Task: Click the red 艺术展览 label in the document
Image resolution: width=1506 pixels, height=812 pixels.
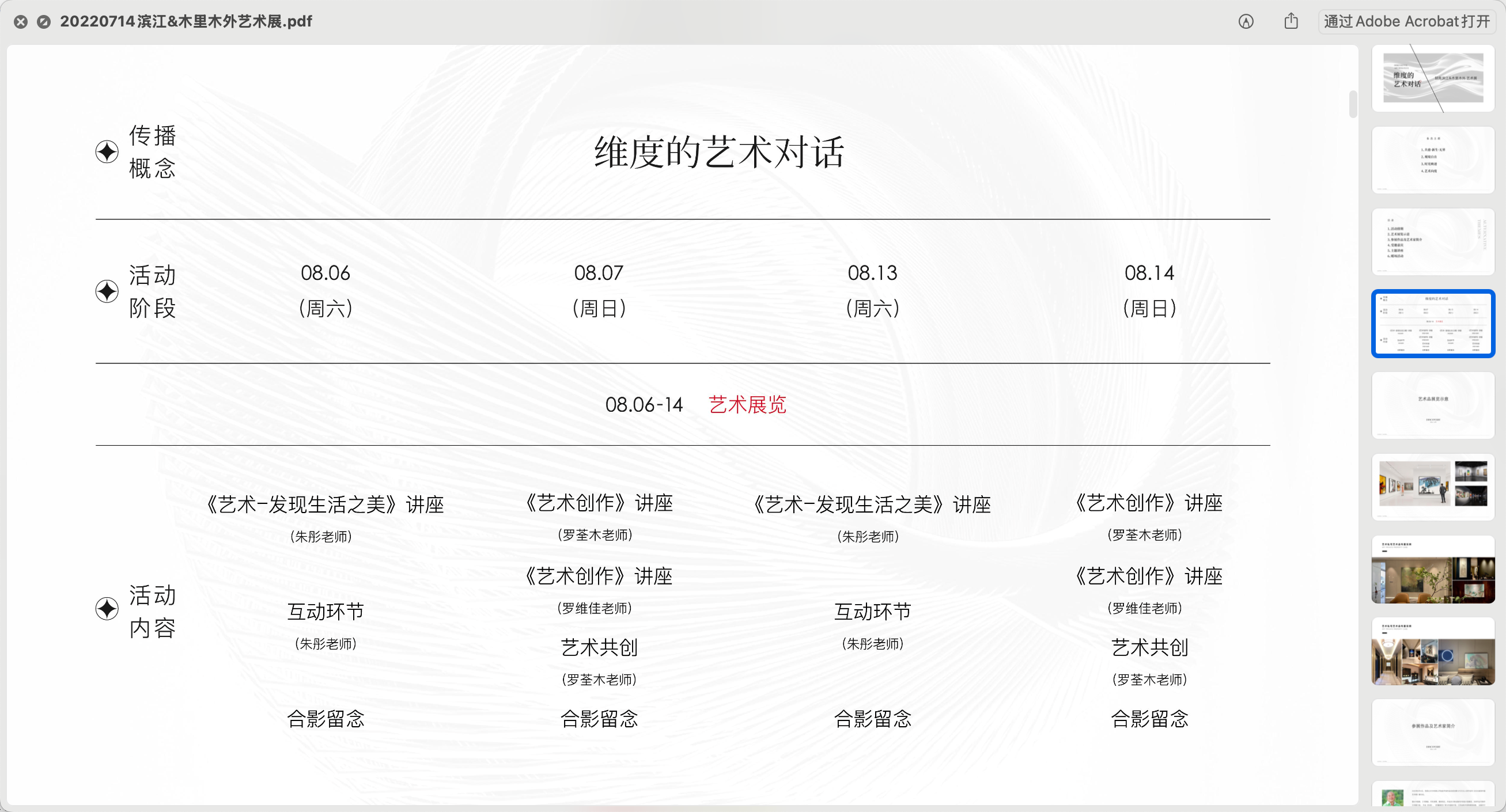Action: coord(748,405)
